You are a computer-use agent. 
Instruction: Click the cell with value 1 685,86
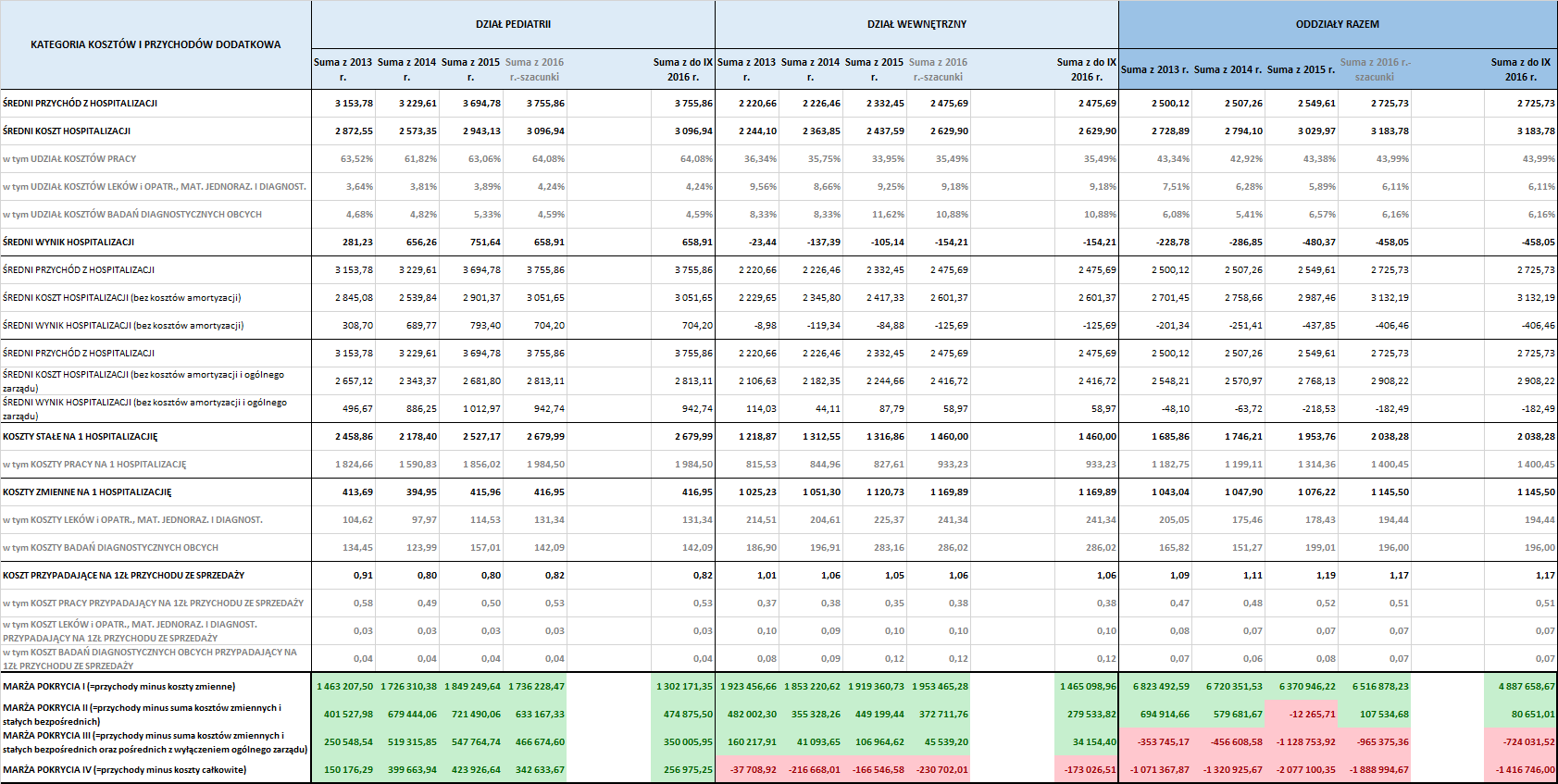1155,437
